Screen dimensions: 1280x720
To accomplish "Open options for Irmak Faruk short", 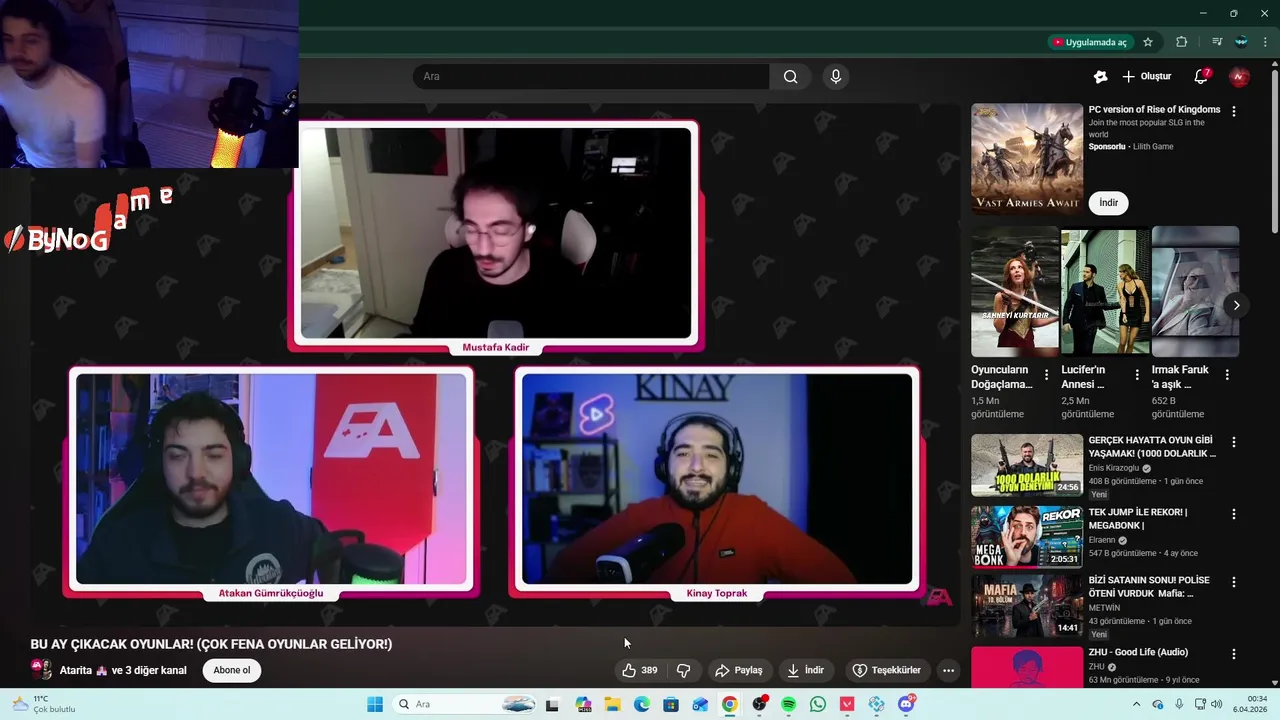I will tap(1227, 375).
